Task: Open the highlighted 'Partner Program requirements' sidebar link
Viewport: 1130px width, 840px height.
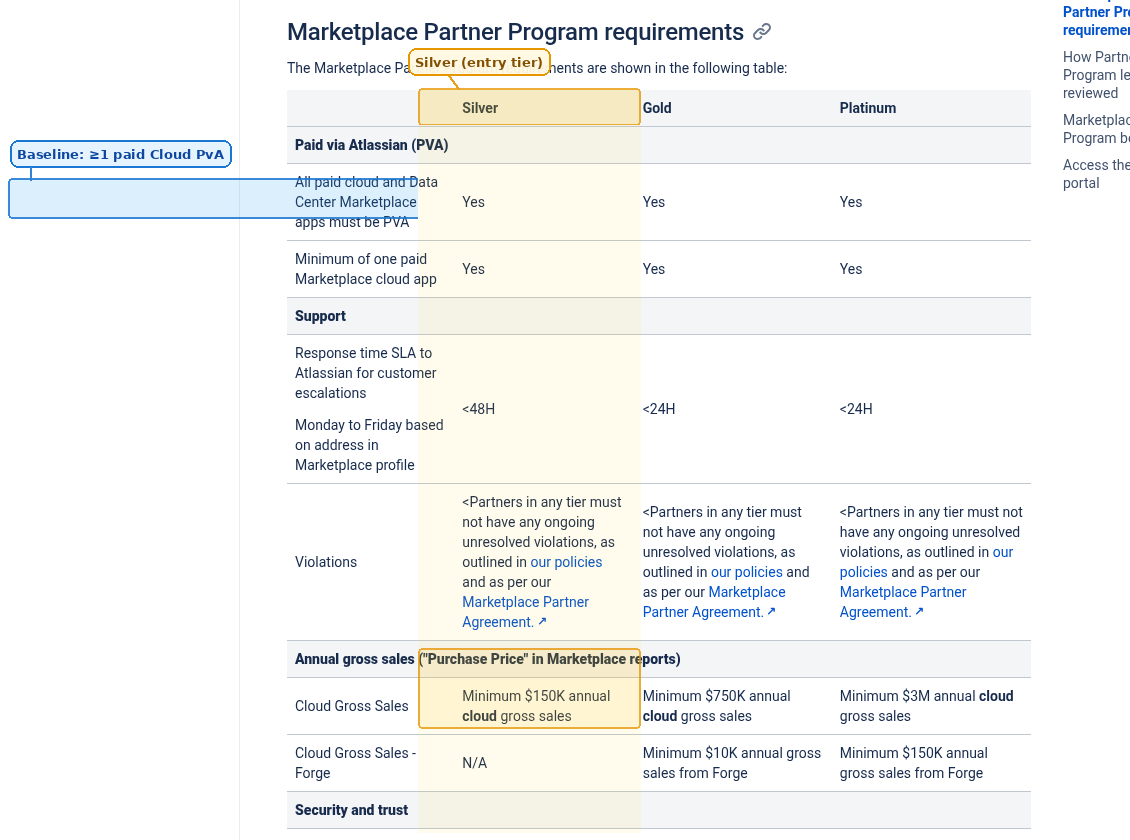Action: click(x=1096, y=21)
